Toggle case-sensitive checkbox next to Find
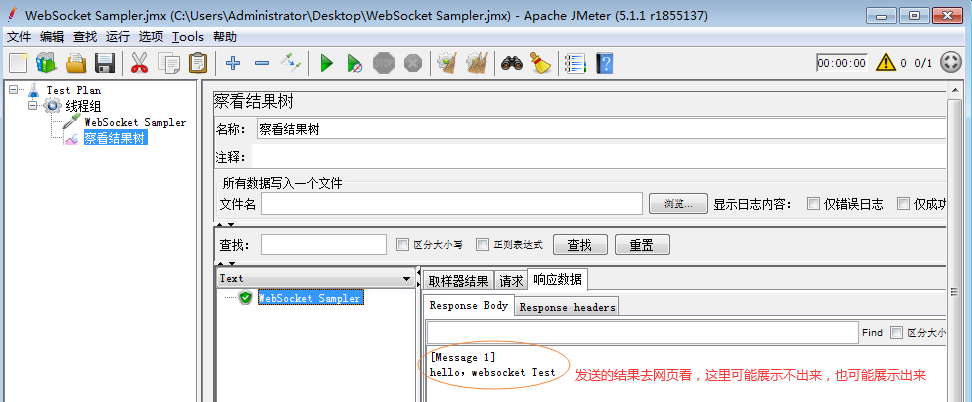 click(896, 333)
